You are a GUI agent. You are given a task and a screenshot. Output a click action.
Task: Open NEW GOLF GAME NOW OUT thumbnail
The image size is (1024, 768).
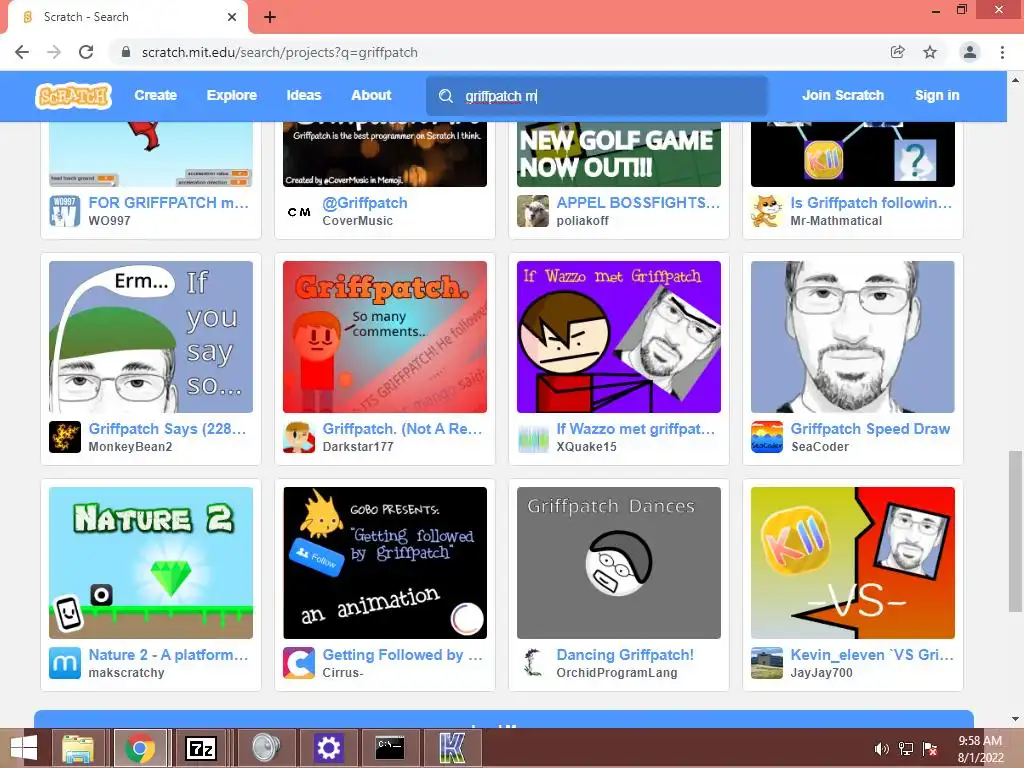pyautogui.click(x=618, y=154)
